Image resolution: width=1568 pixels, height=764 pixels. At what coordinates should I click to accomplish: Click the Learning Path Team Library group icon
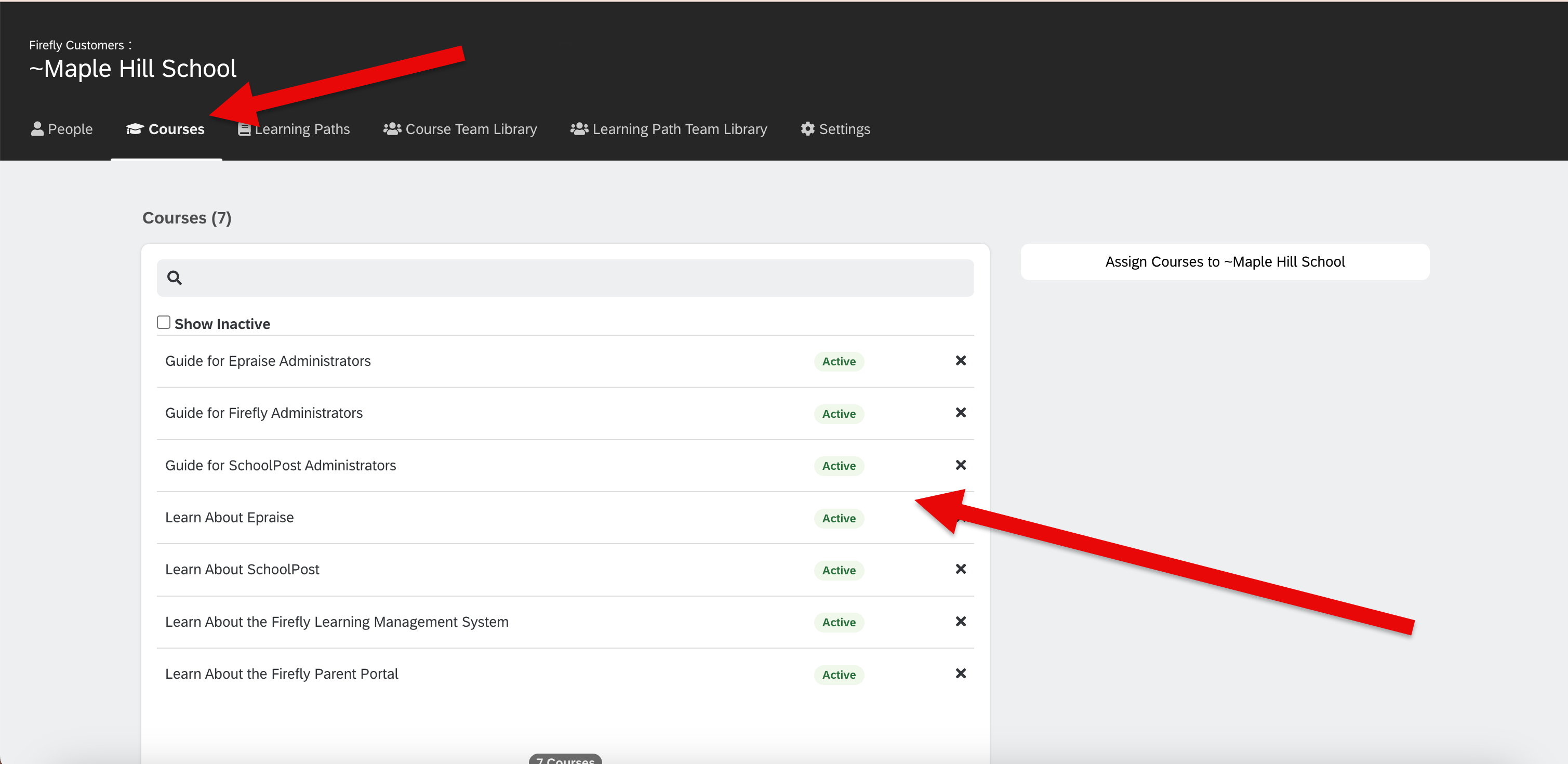pos(579,128)
